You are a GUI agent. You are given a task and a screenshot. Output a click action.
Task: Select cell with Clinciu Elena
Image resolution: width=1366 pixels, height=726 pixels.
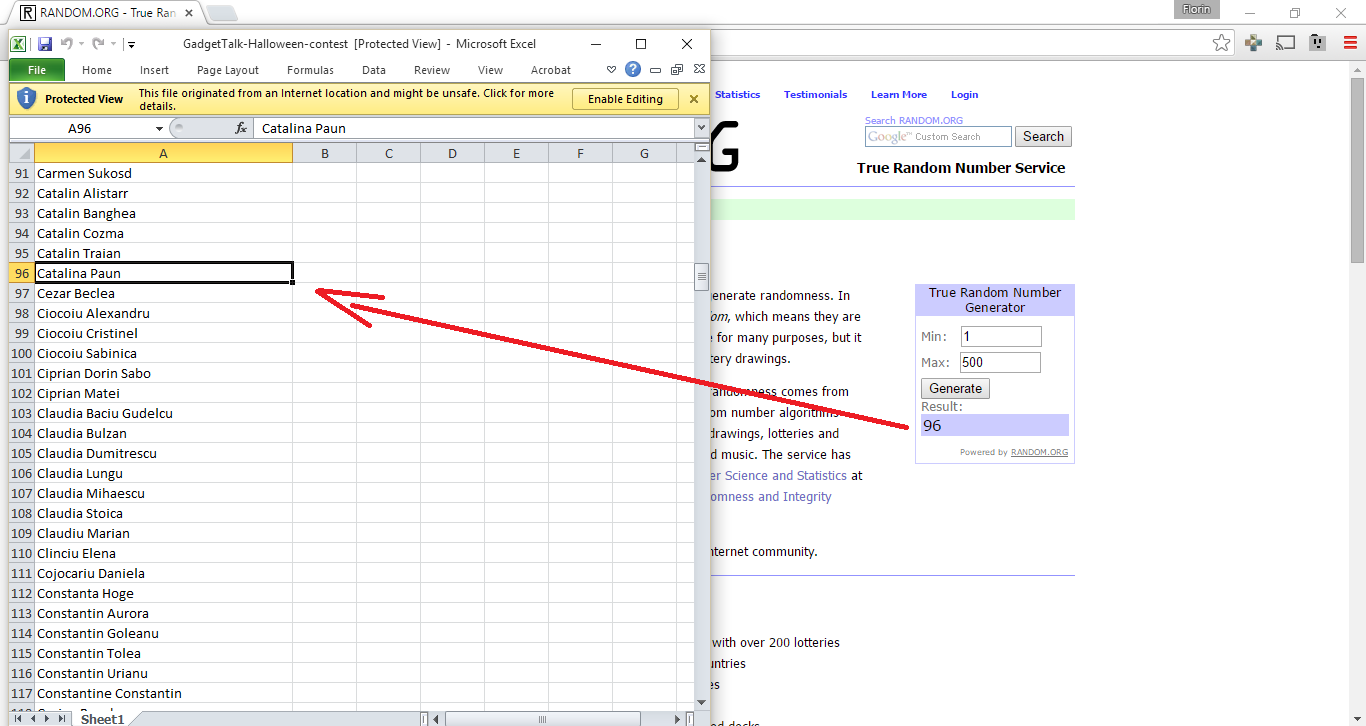click(163, 553)
